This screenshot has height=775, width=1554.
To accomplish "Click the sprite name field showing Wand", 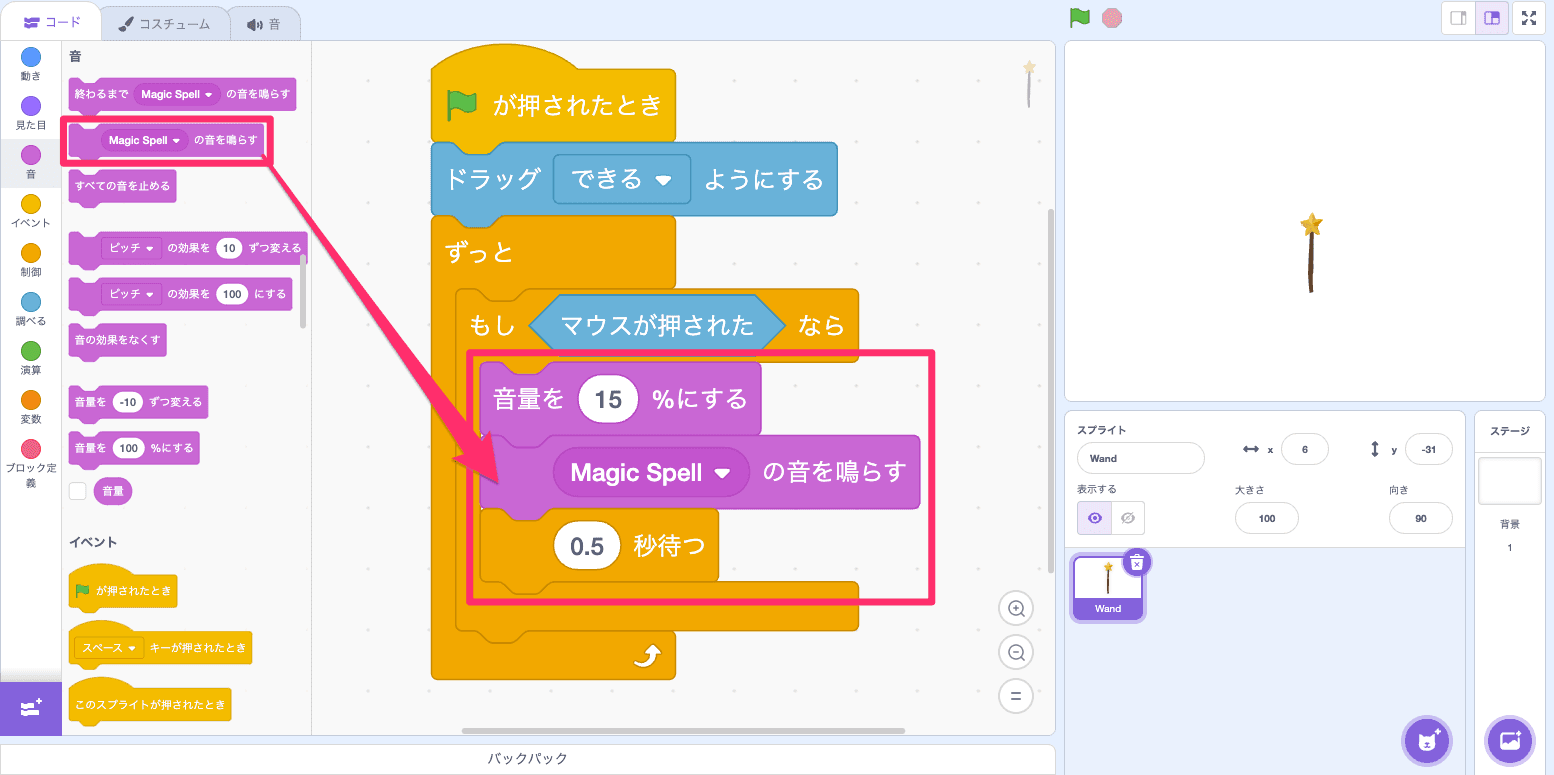I will [x=1140, y=457].
